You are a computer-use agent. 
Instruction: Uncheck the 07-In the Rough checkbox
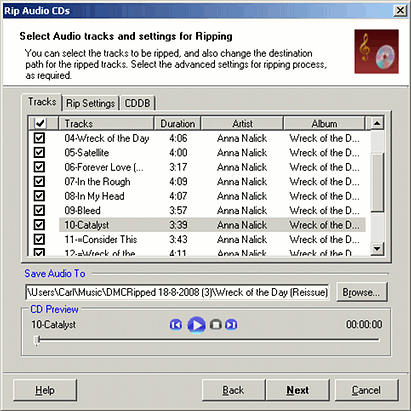tap(39, 181)
